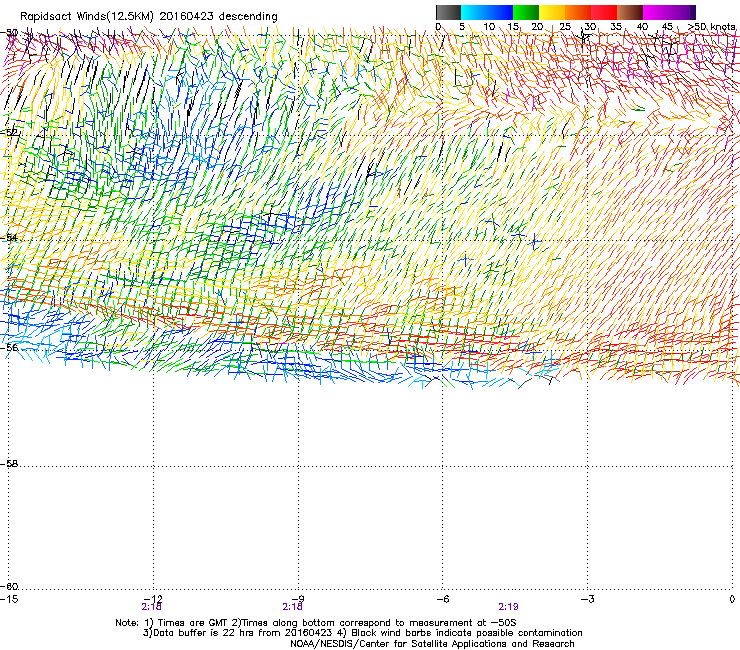This screenshot has height=650, width=740.
Task: Click the -3 longitude axis label
Action: point(588,599)
